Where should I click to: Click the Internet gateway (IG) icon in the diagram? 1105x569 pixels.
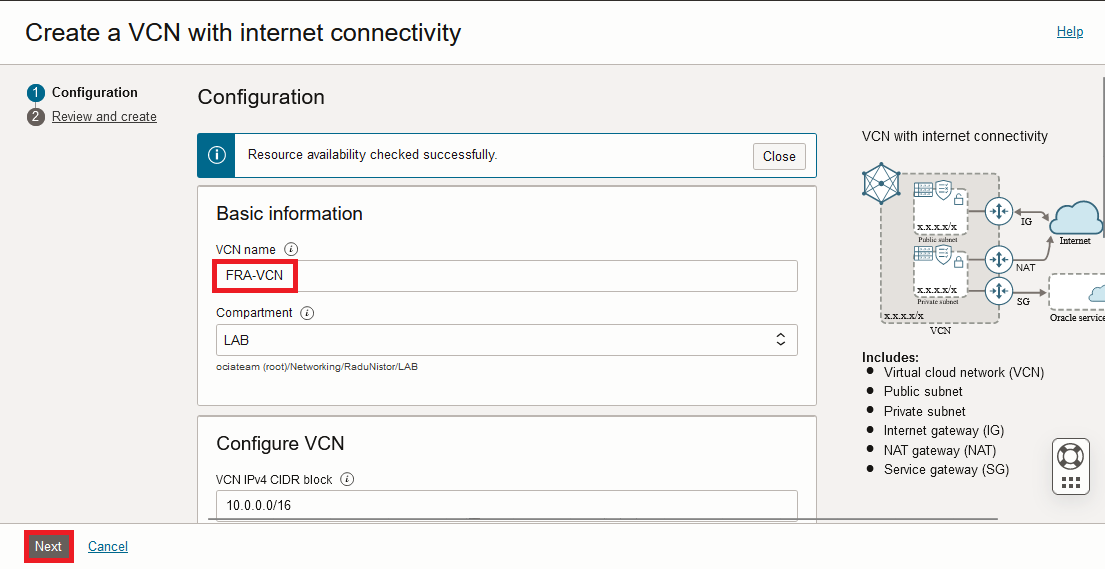998,212
